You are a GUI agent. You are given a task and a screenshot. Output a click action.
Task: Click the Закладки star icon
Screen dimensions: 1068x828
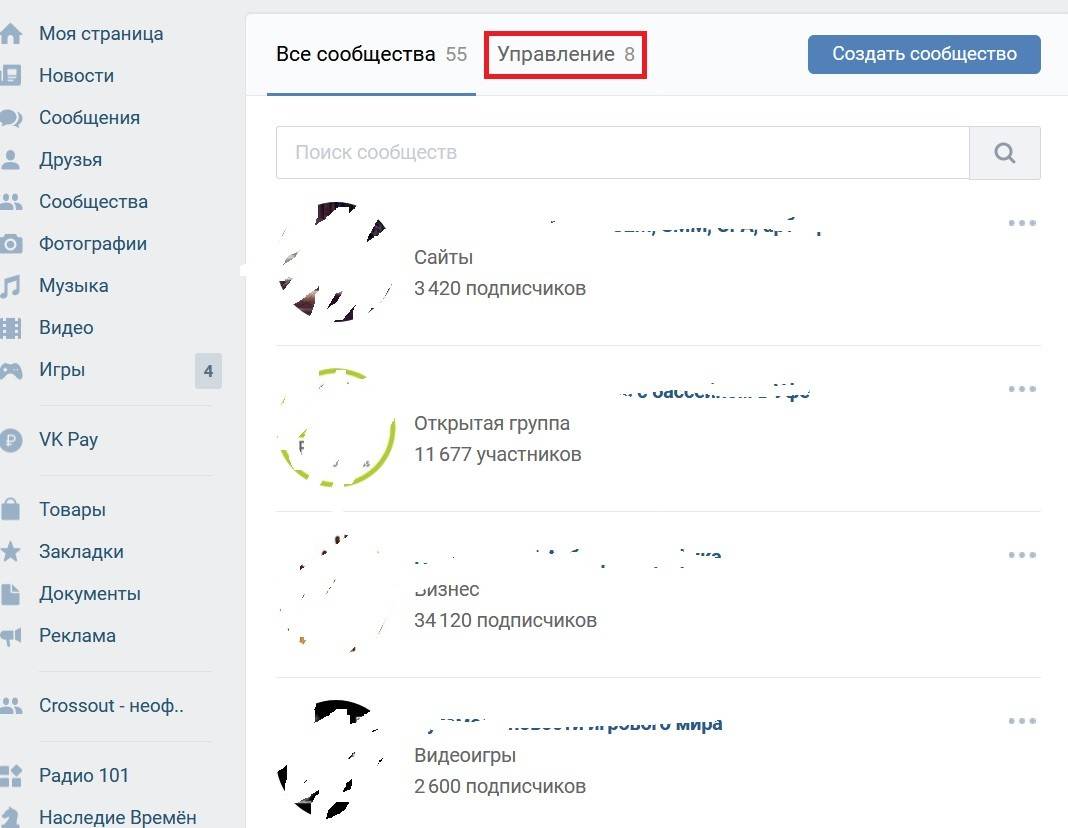click(10, 552)
